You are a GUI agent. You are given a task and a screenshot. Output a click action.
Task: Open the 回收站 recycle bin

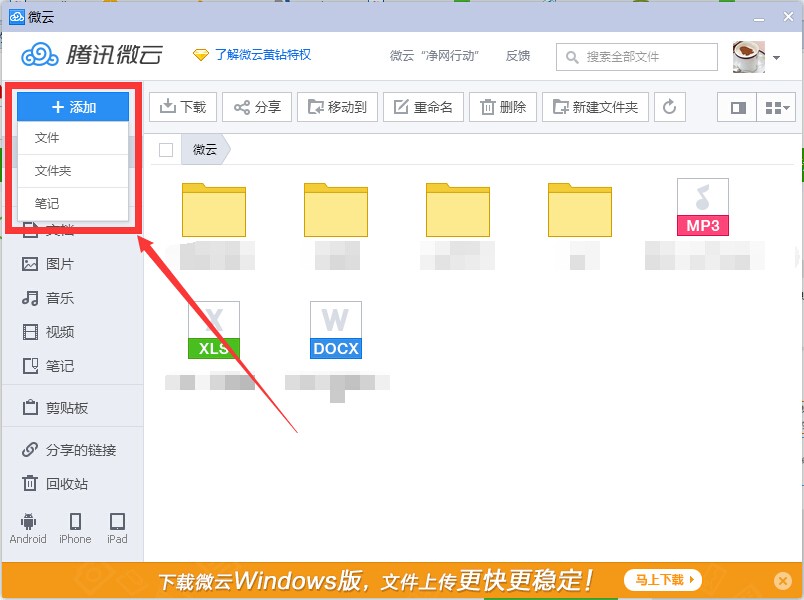[x=55, y=484]
